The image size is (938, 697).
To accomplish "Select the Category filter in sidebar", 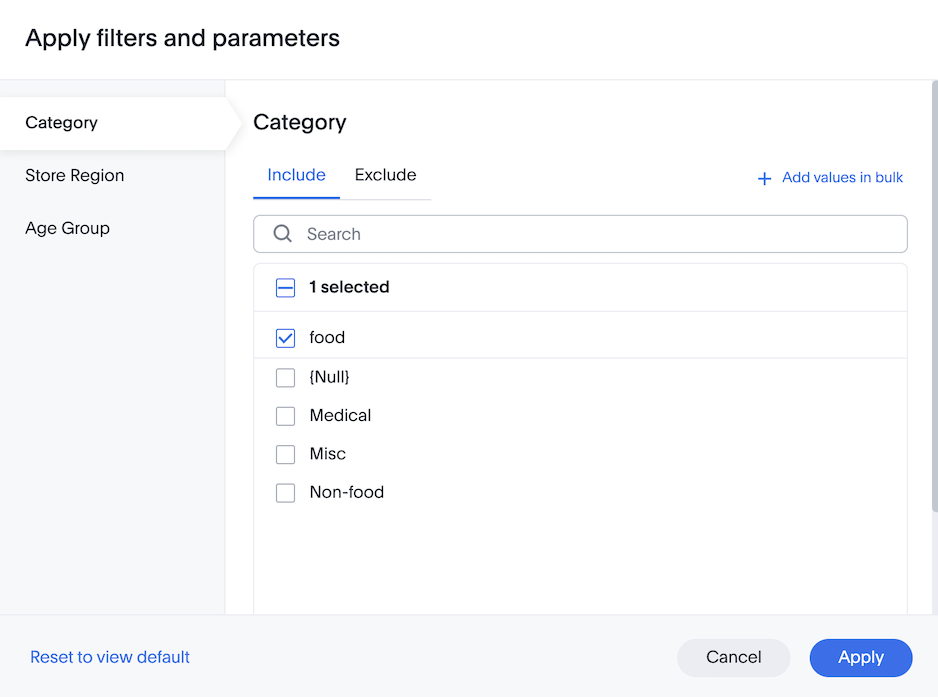I will tap(61, 122).
